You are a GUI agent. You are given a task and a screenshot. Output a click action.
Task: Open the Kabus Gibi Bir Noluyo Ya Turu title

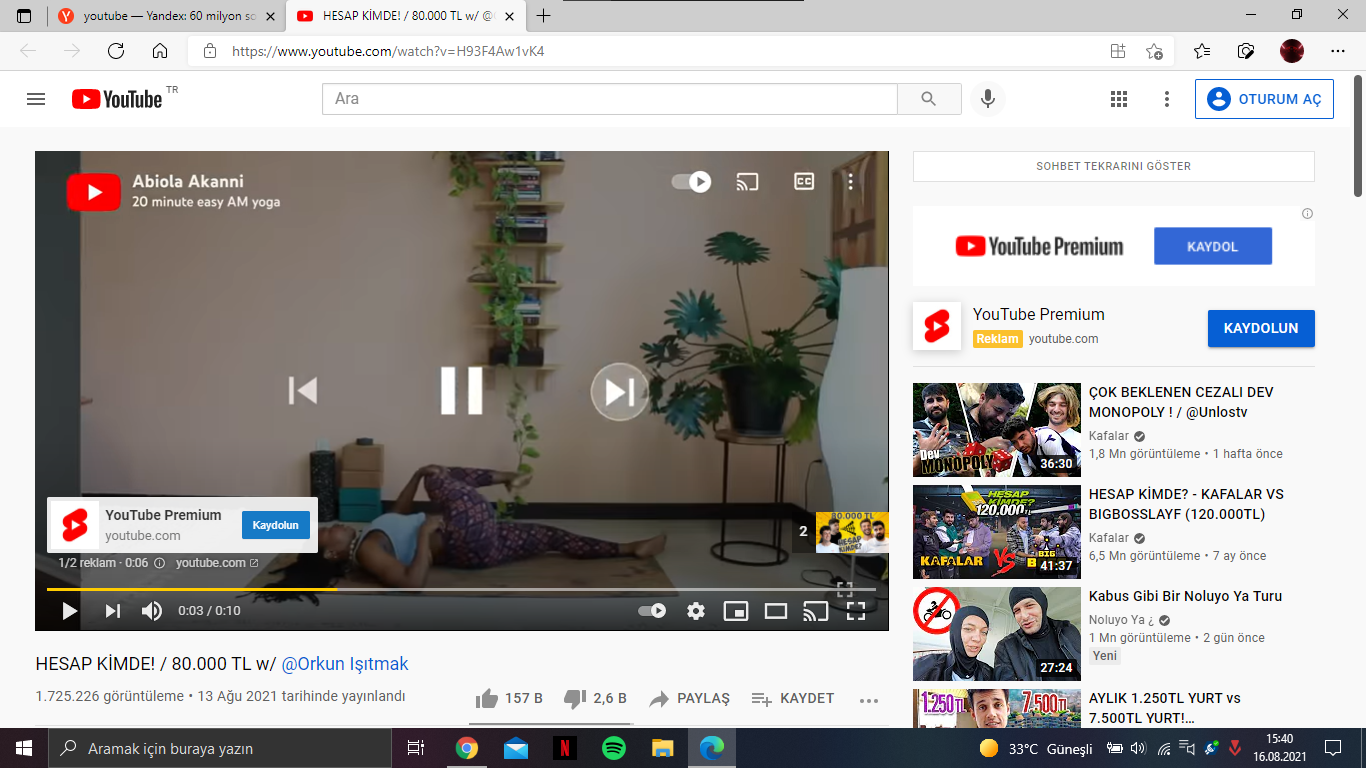point(1185,596)
